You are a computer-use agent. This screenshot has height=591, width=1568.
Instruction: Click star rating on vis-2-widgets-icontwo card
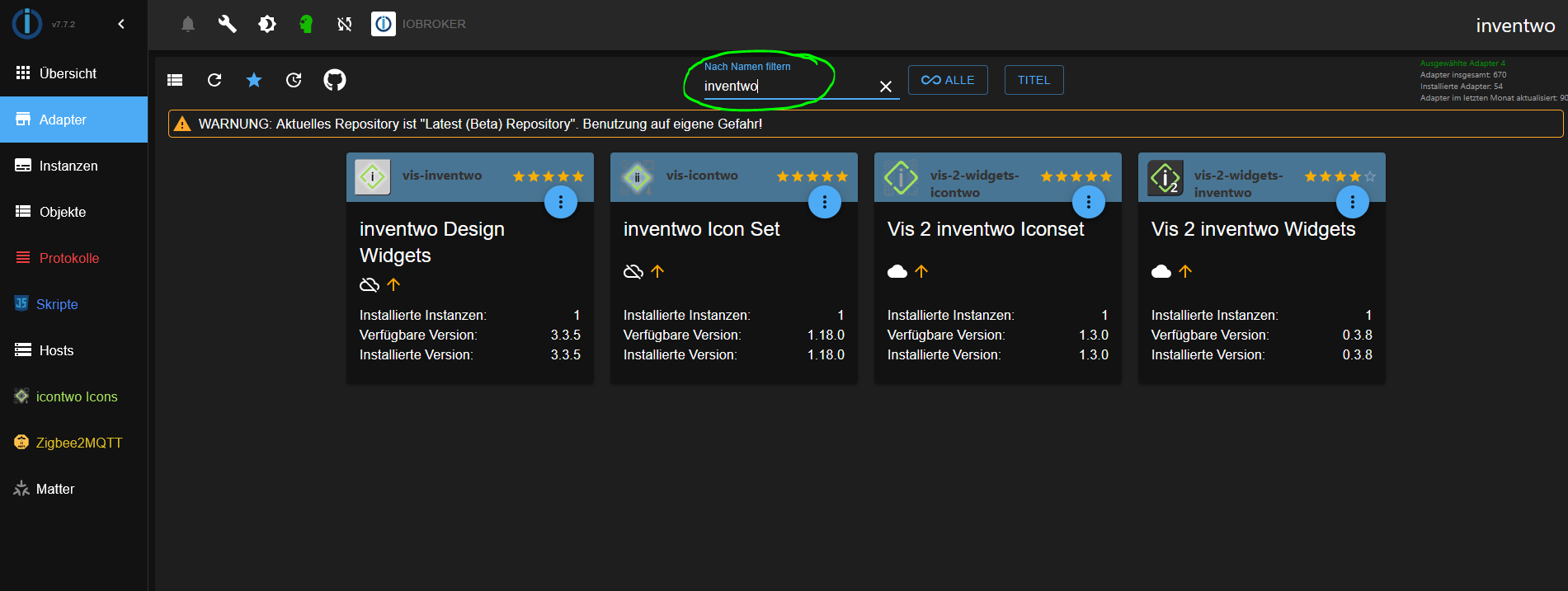pyautogui.click(x=1076, y=176)
